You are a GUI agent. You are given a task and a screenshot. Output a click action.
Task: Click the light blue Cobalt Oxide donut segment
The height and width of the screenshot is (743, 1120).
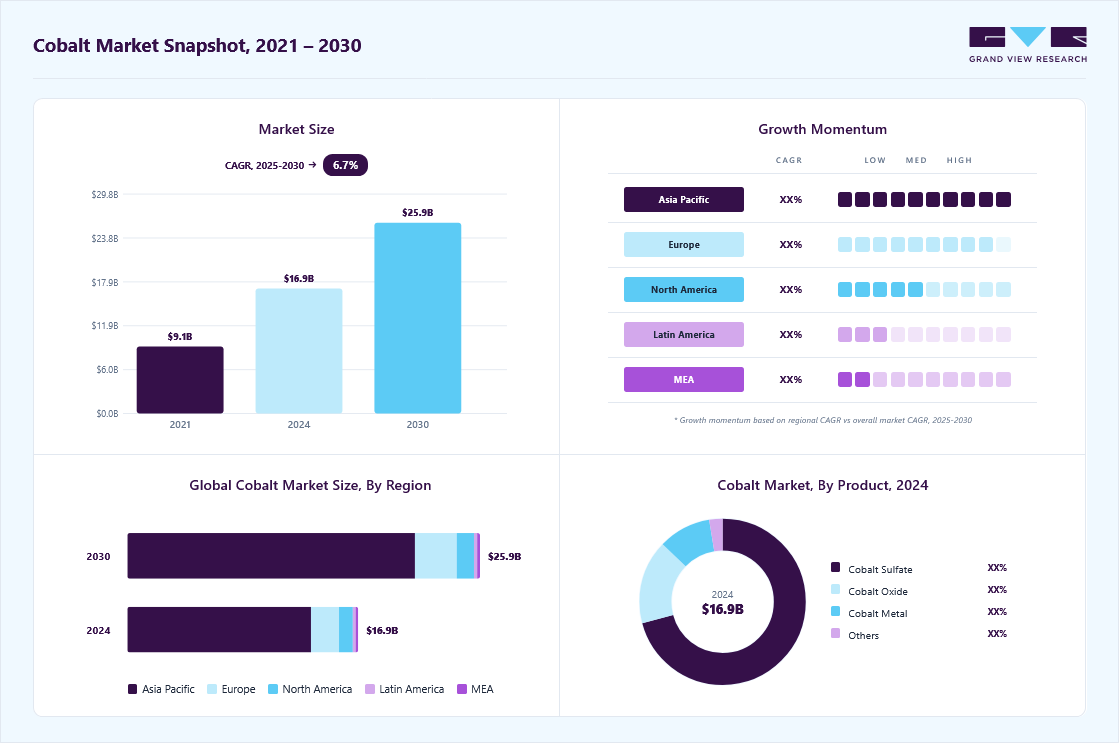tap(657, 587)
